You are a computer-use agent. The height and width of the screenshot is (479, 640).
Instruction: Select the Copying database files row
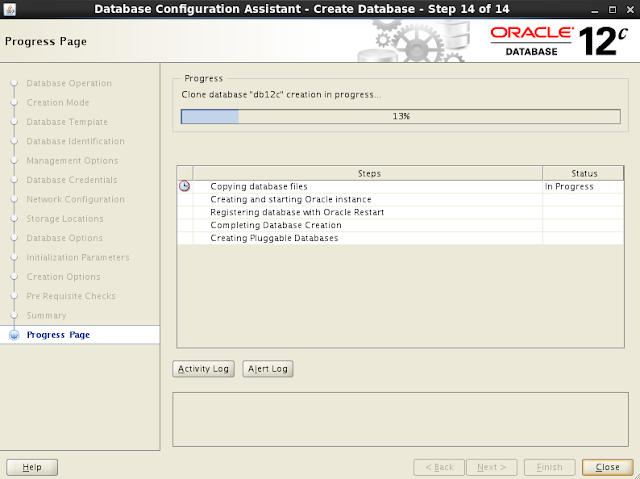pos(400,186)
